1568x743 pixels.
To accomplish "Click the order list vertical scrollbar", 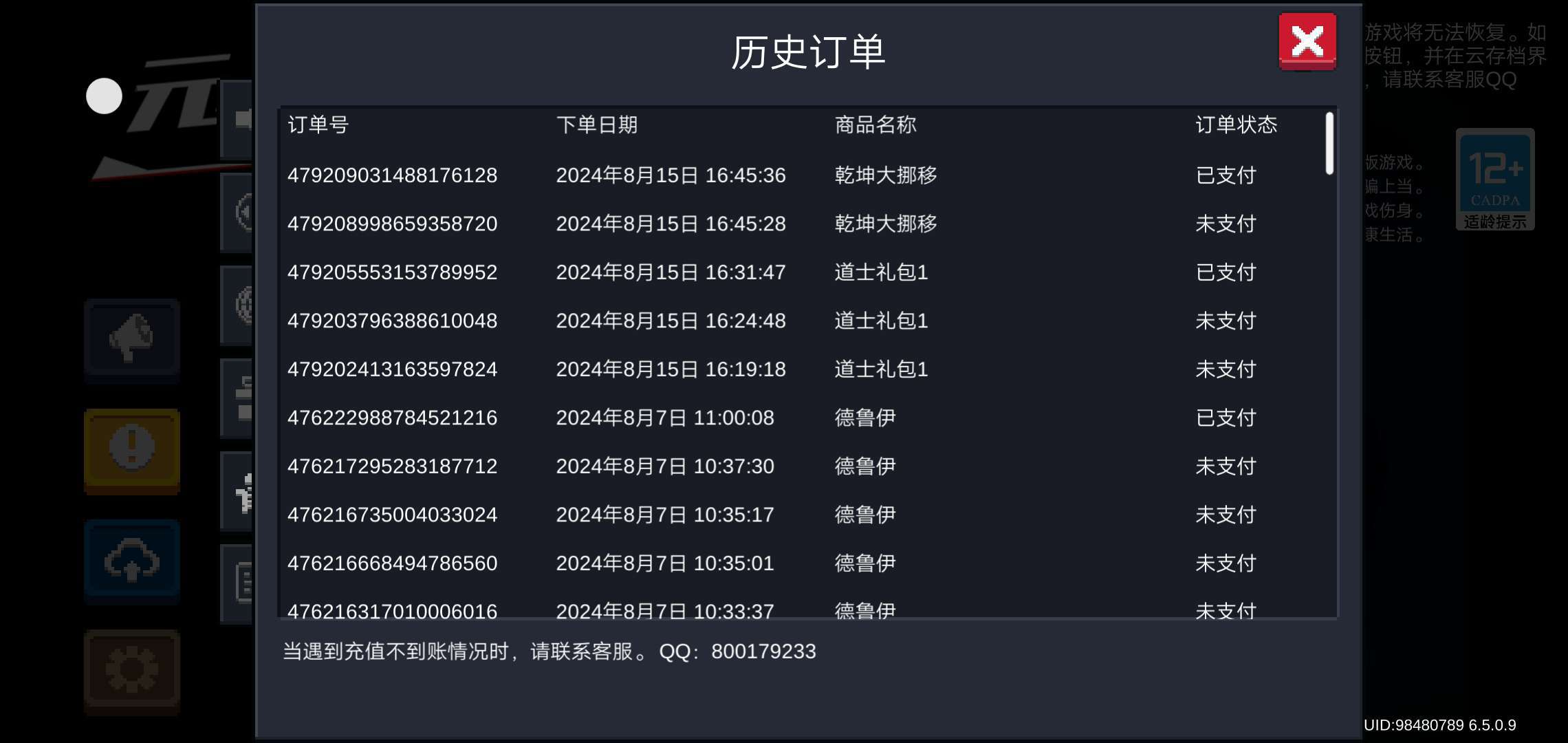I will click(1329, 143).
